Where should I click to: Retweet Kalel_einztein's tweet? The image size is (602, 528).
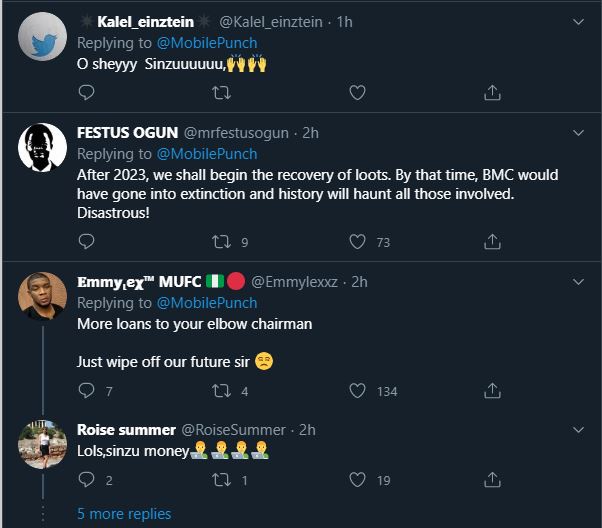222,92
